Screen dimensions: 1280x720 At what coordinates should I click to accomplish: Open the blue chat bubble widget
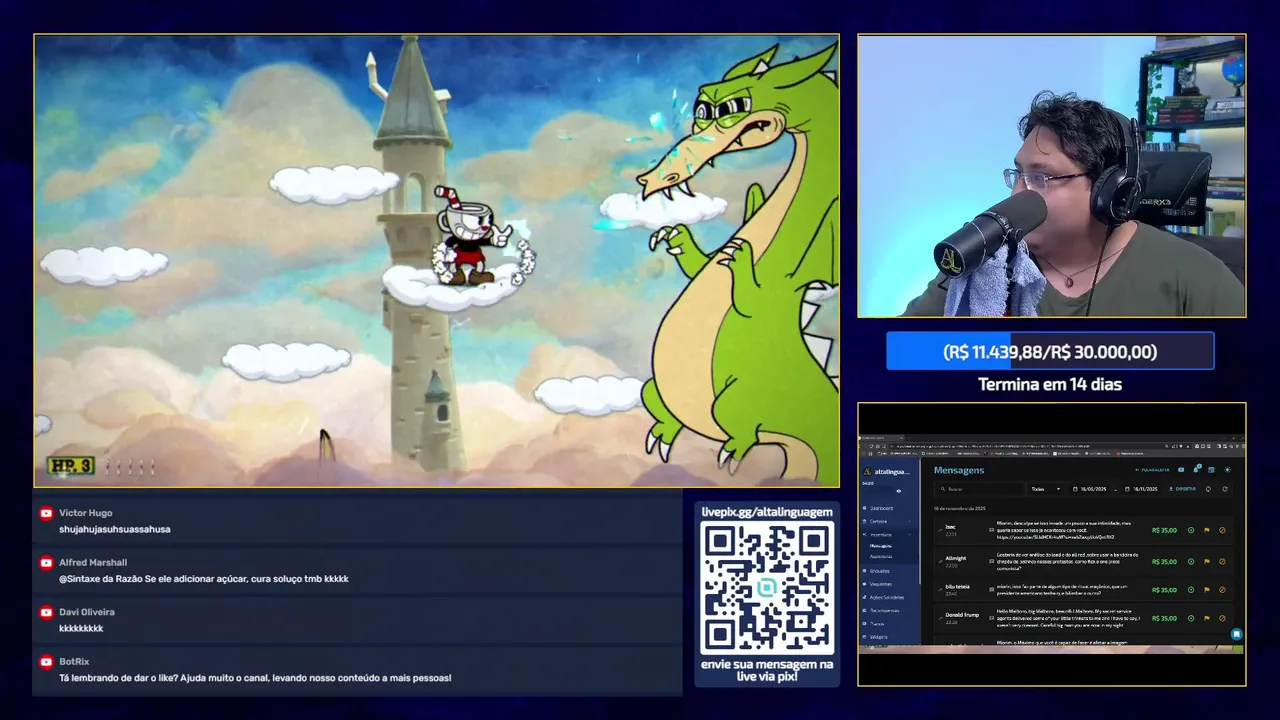[1237, 634]
